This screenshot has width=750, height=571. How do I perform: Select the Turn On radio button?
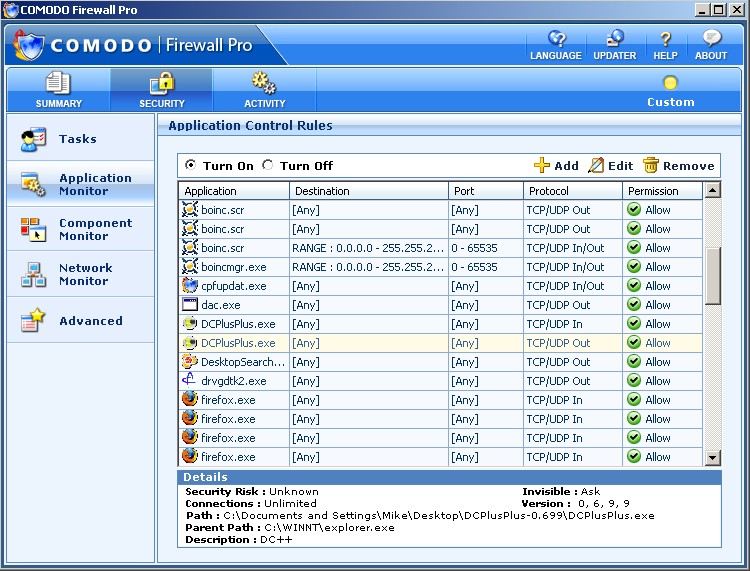click(x=190, y=165)
